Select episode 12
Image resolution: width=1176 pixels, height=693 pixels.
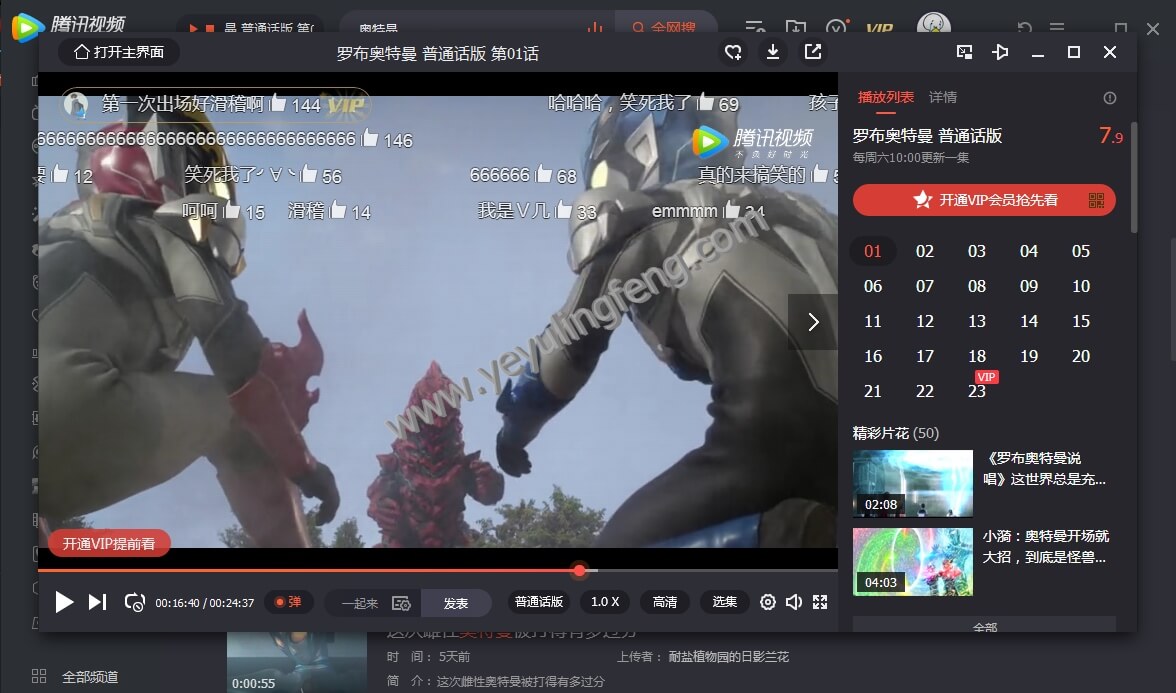pyautogui.click(x=925, y=321)
